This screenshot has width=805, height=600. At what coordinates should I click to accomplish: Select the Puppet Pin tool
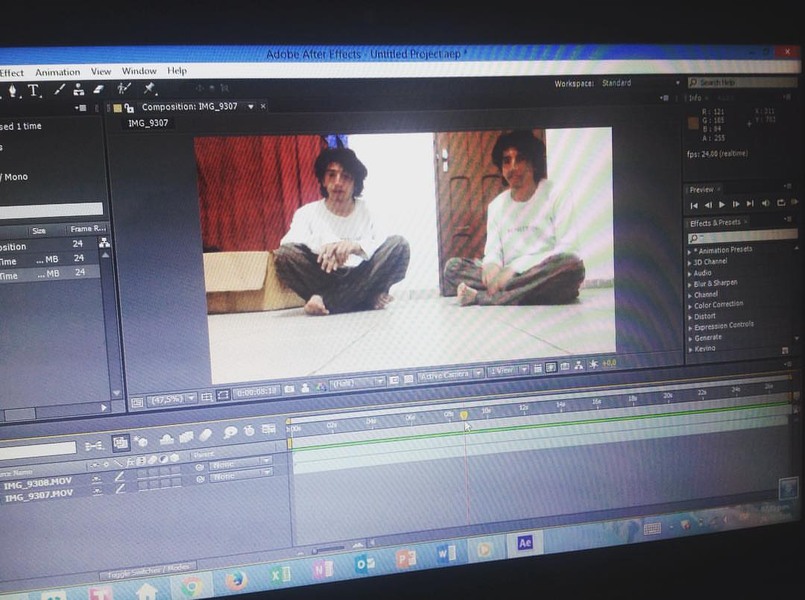point(149,88)
